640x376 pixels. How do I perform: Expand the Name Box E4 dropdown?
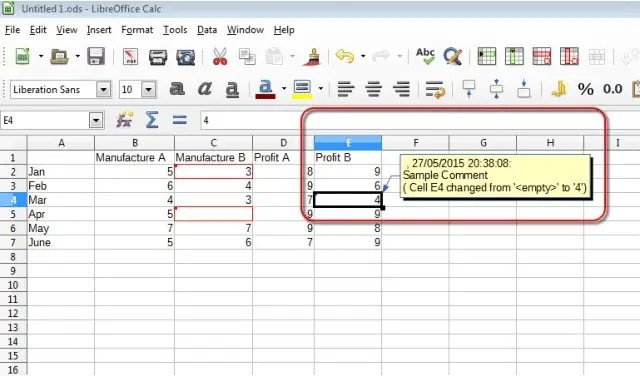[96, 120]
